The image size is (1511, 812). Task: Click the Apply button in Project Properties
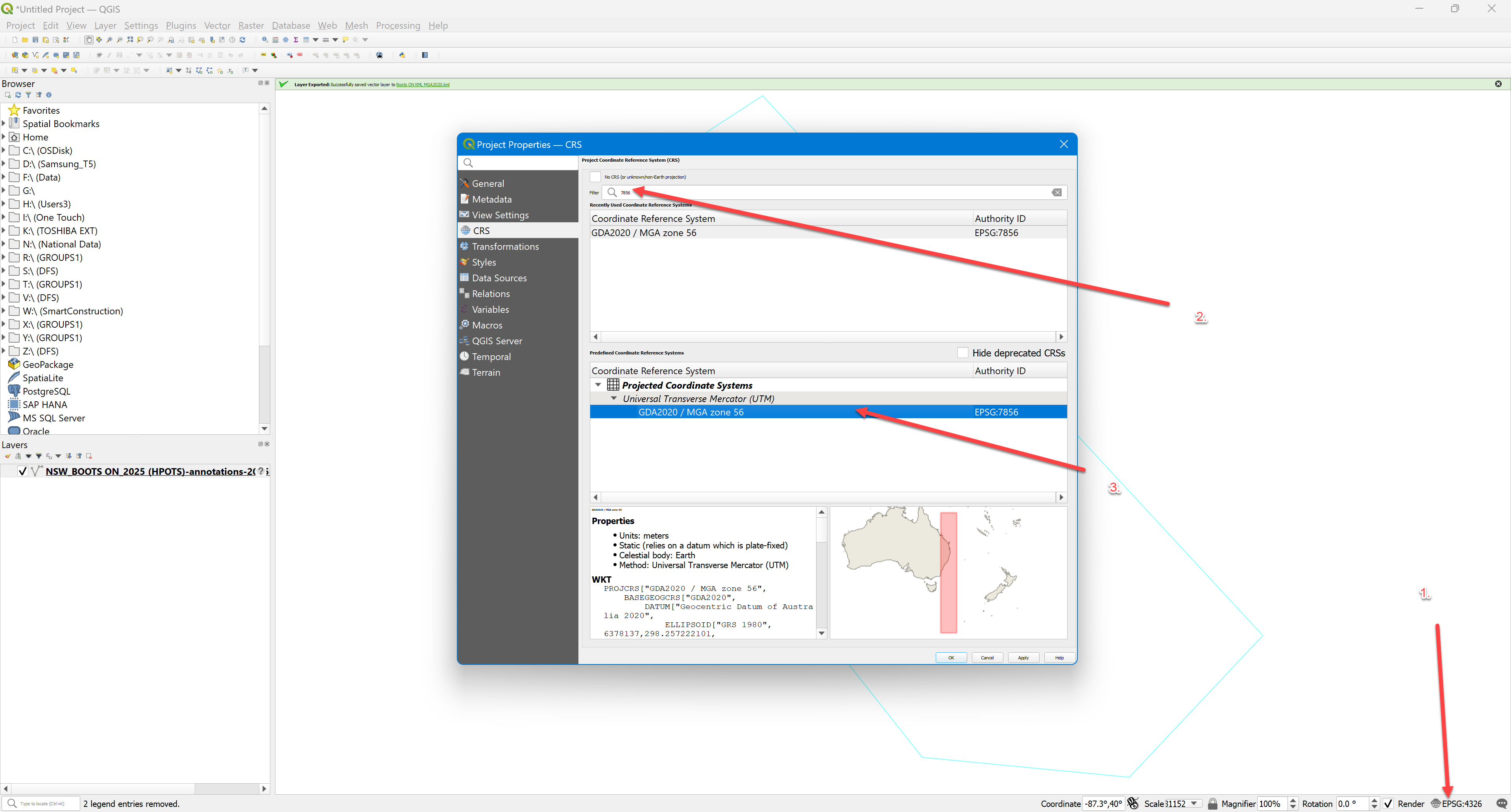[1023, 657]
